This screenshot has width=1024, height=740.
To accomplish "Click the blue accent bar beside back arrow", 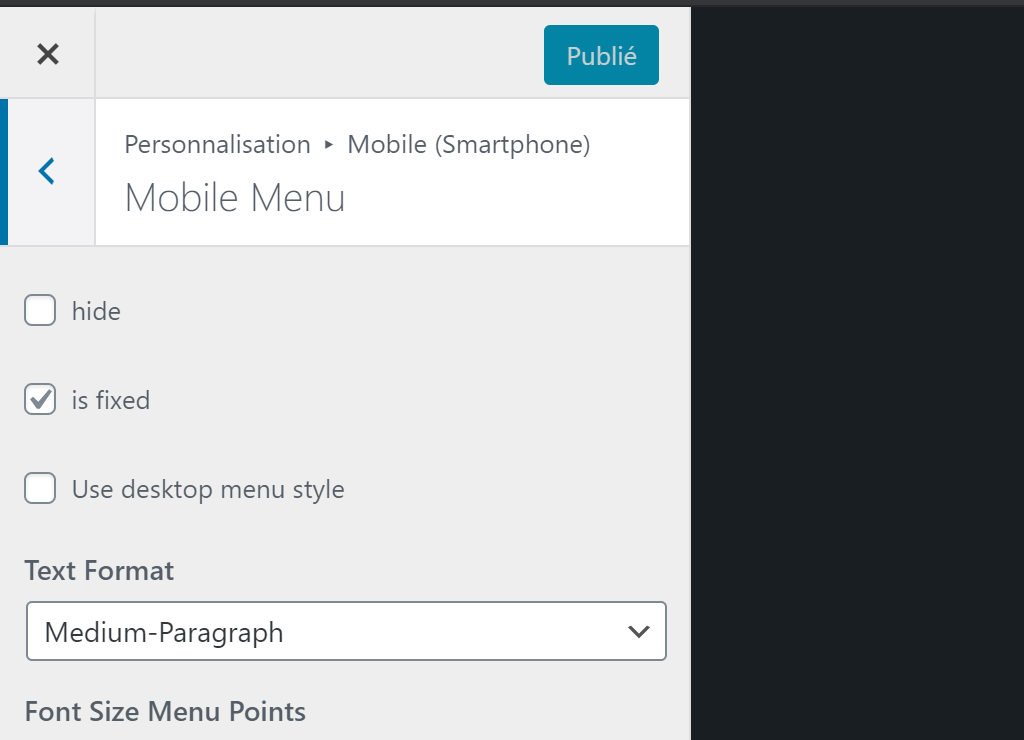I will [4, 172].
